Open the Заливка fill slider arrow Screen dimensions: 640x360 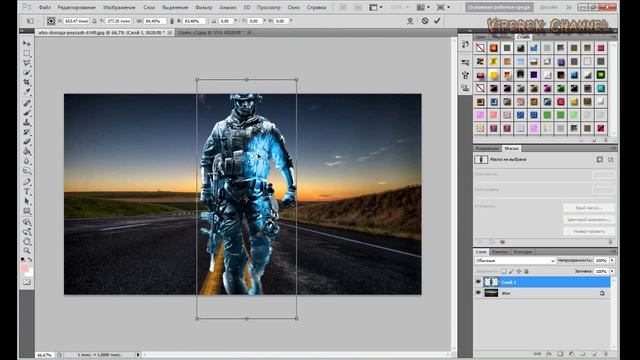[612, 271]
